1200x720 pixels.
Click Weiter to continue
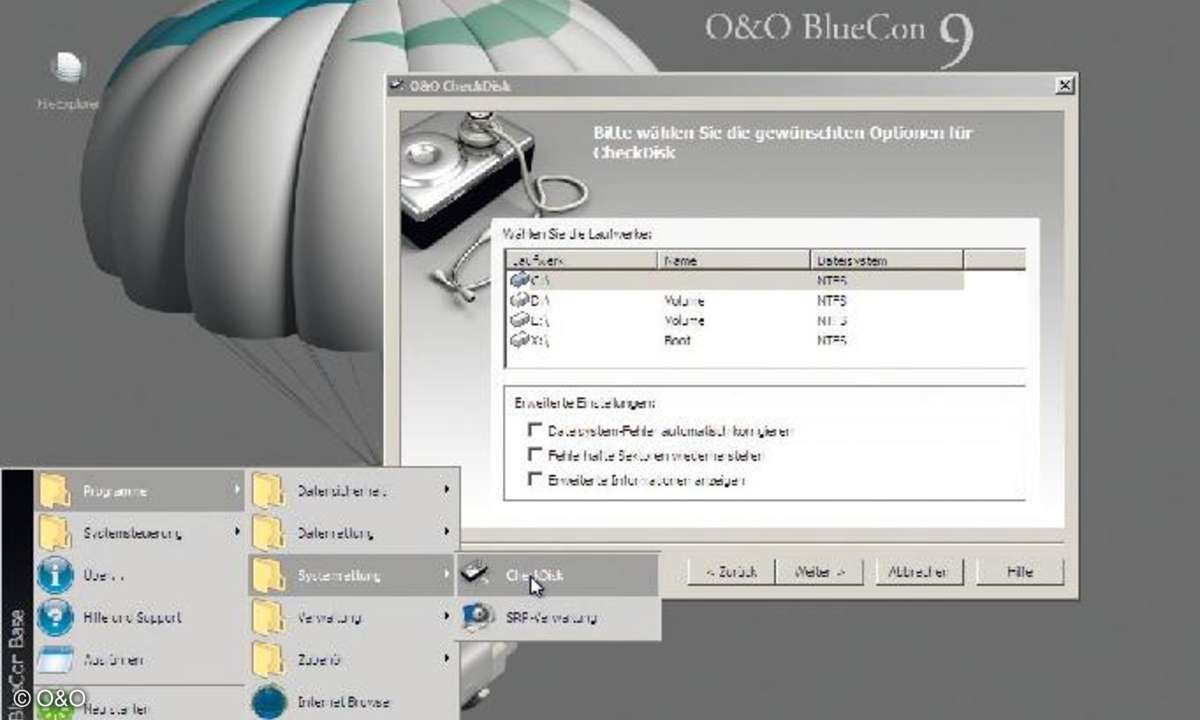(820, 572)
